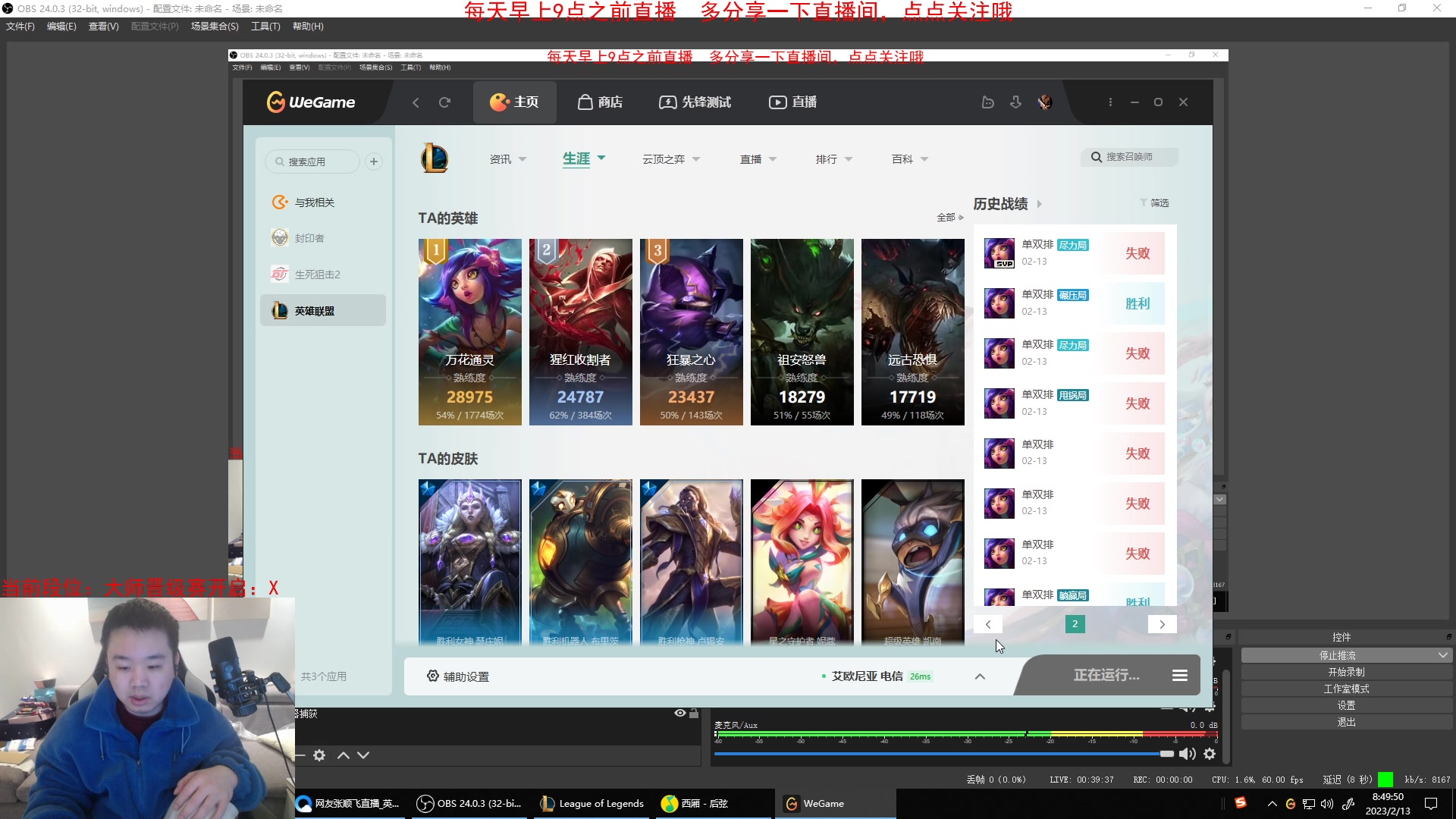Image resolution: width=1456 pixels, height=819 pixels.
Task: Open 筛选 filter for match history
Action: [x=1154, y=203]
